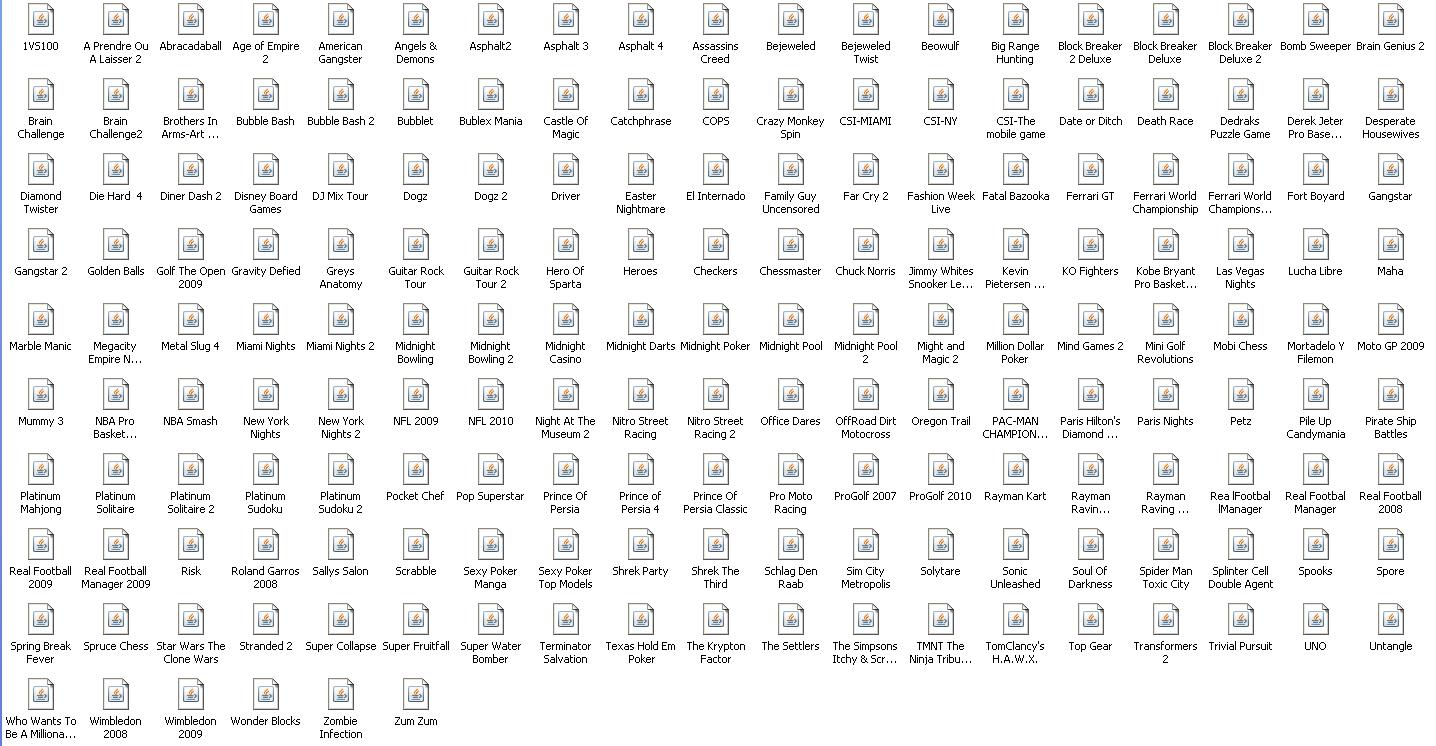Select the Wonder Blocks file

click(266, 695)
